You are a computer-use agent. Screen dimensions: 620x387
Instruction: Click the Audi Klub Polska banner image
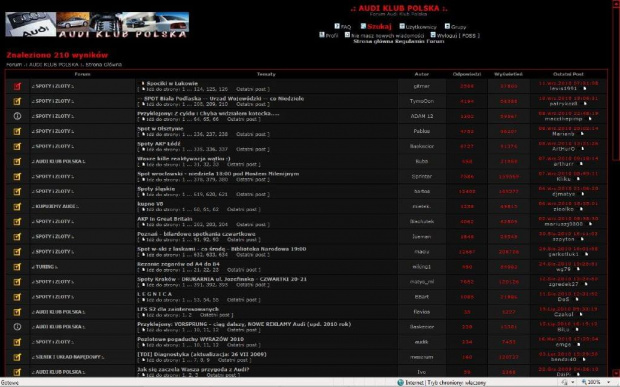coord(97,25)
